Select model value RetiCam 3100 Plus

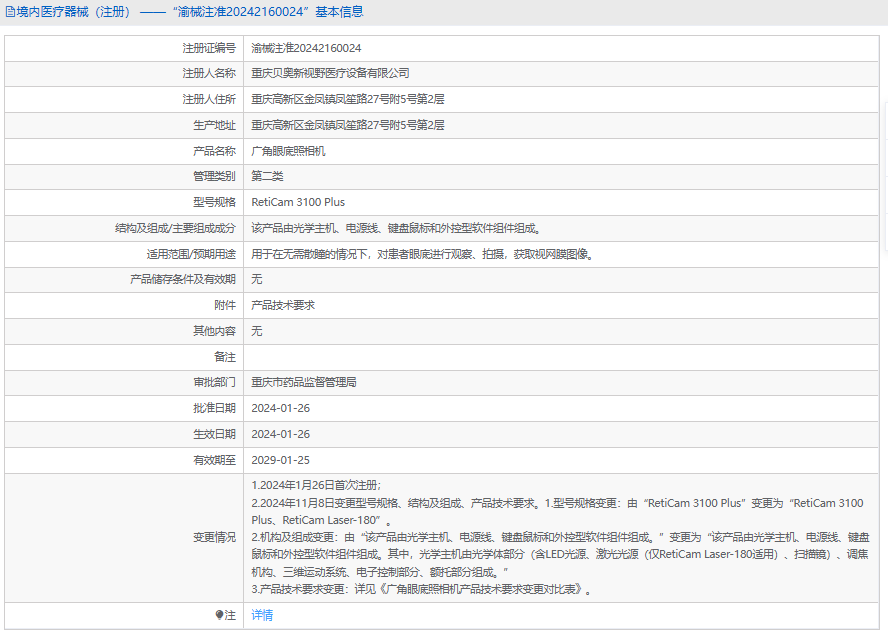298,202
